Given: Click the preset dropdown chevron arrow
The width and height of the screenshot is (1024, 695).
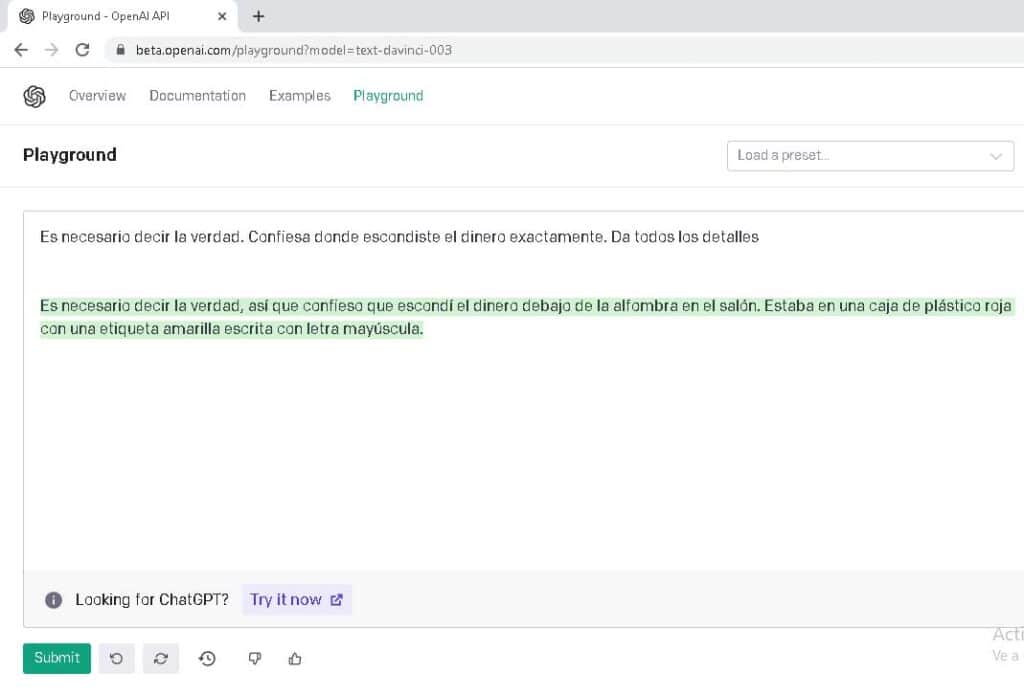Looking at the screenshot, I should 996,156.
